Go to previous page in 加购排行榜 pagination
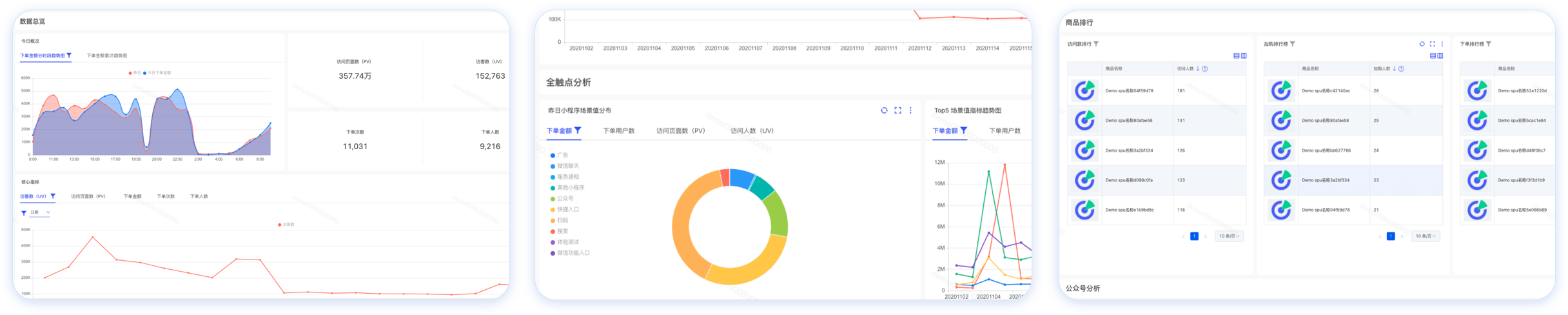Screen dimensions: 1568x315 coord(1380,236)
